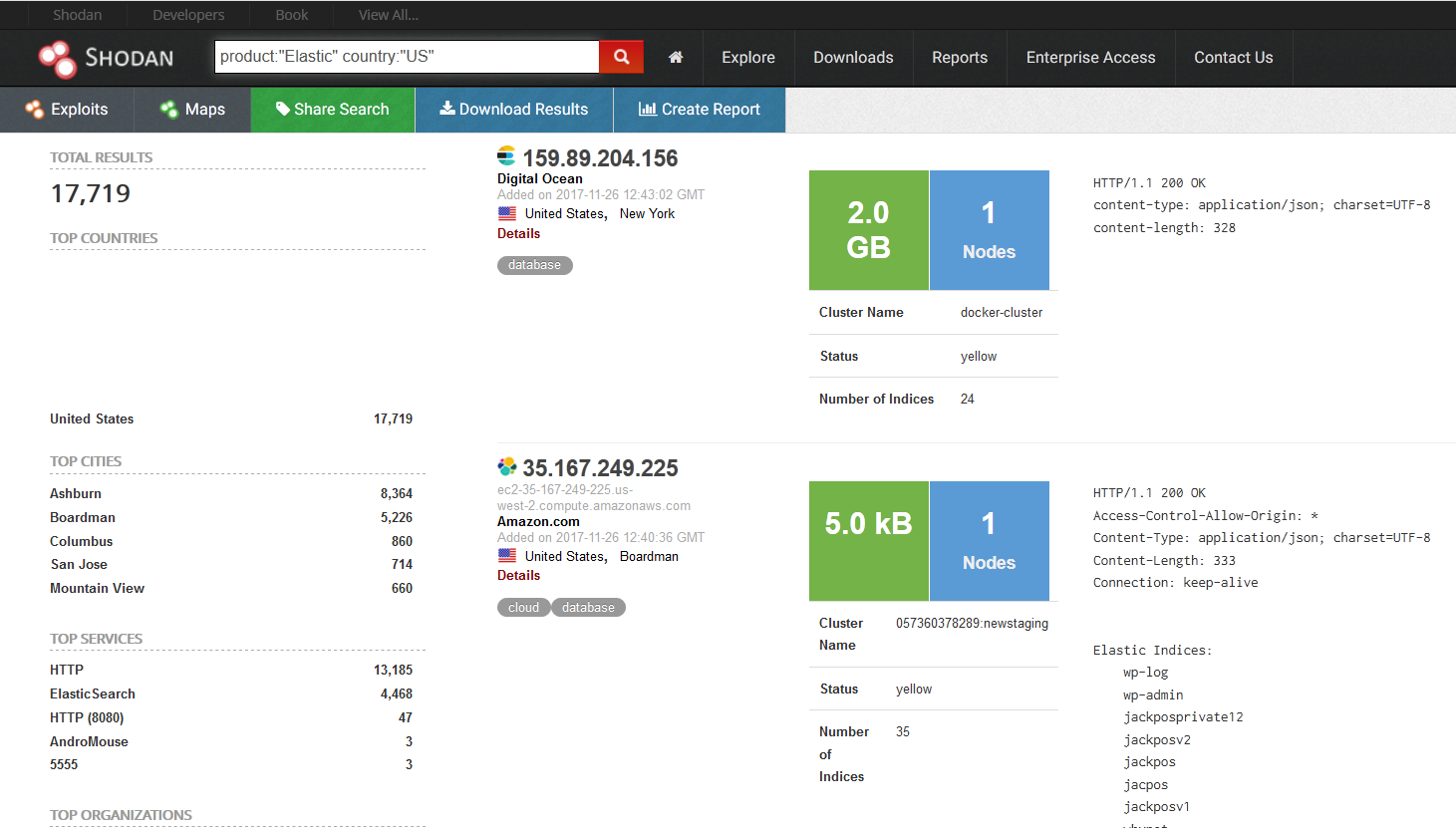
Task: Go to home via house icon
Action: click(x=676, y=58)
